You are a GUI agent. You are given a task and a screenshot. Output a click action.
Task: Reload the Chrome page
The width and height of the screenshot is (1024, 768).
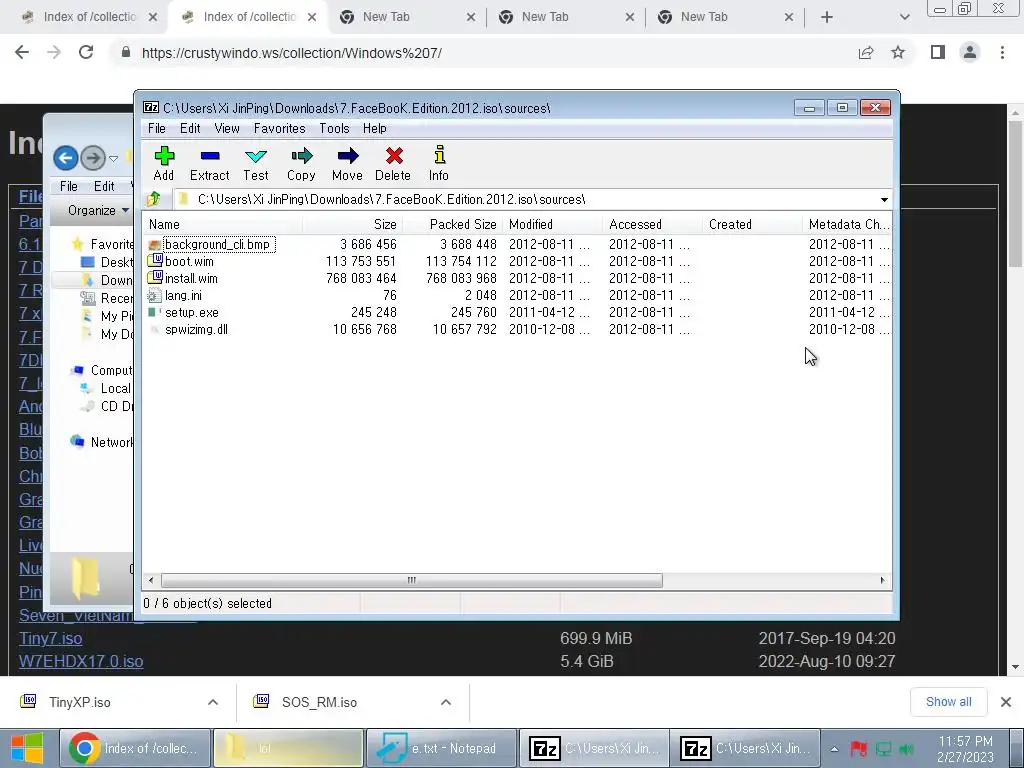86,52
